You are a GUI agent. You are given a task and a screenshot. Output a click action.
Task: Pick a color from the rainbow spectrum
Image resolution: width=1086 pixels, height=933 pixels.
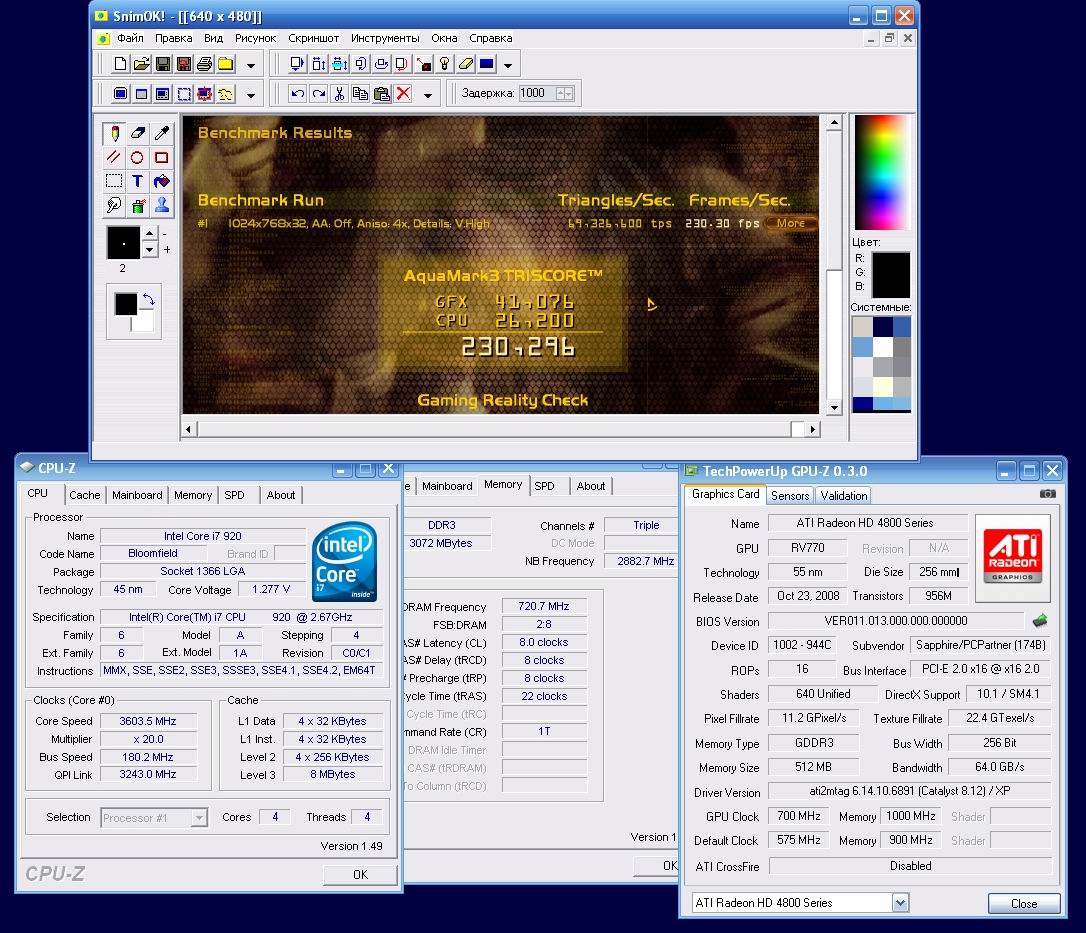tap(882, 172)
